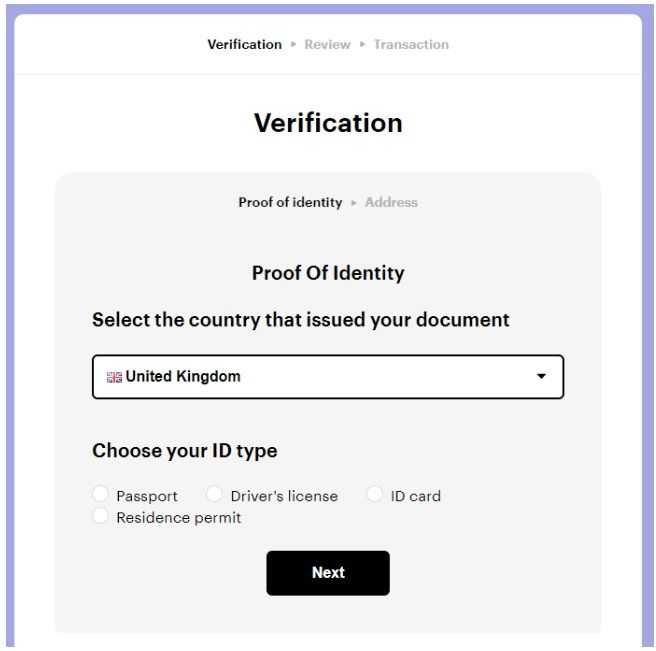
Task: Click the arrow after Proof of identity
Action: coord(353,202)
